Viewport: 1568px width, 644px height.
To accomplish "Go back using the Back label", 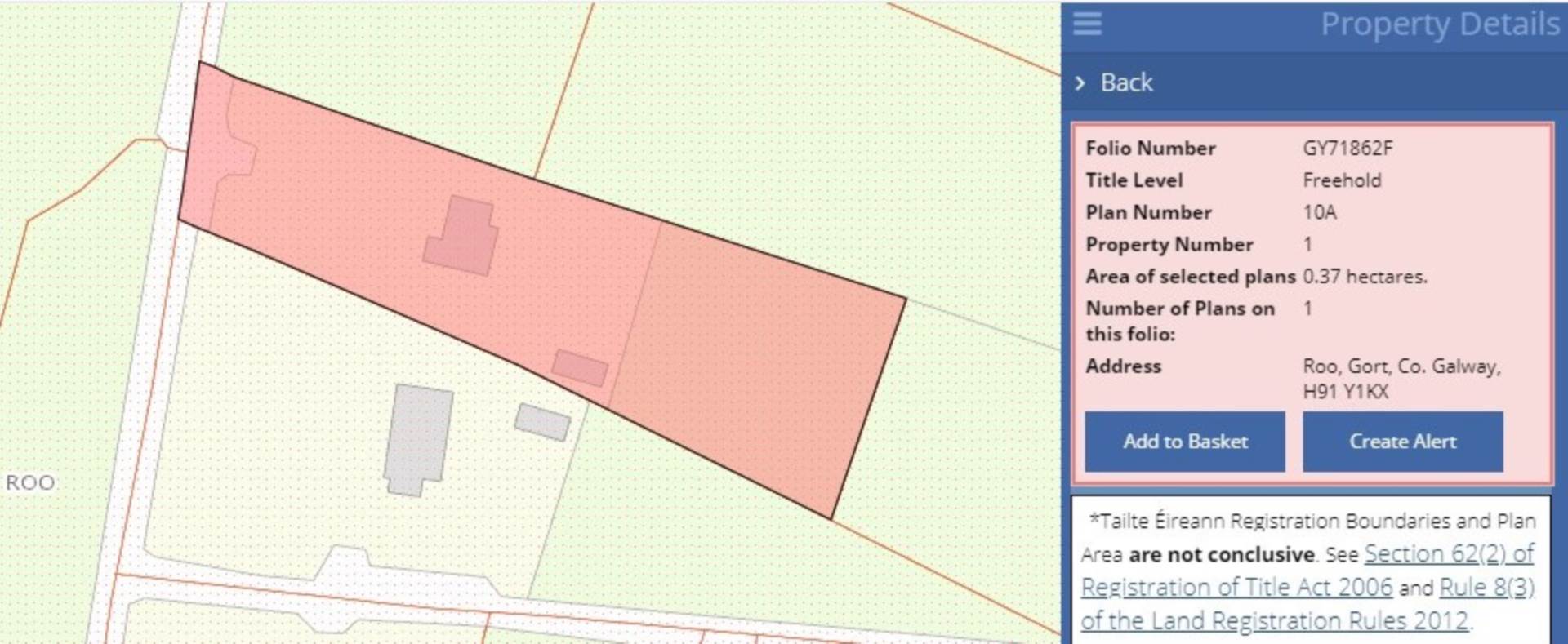I will coord(1126,82).
